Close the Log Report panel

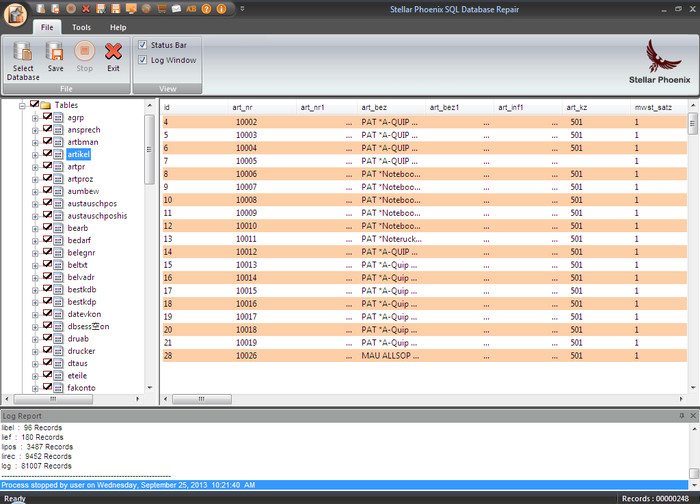click(x=693, y=416)
